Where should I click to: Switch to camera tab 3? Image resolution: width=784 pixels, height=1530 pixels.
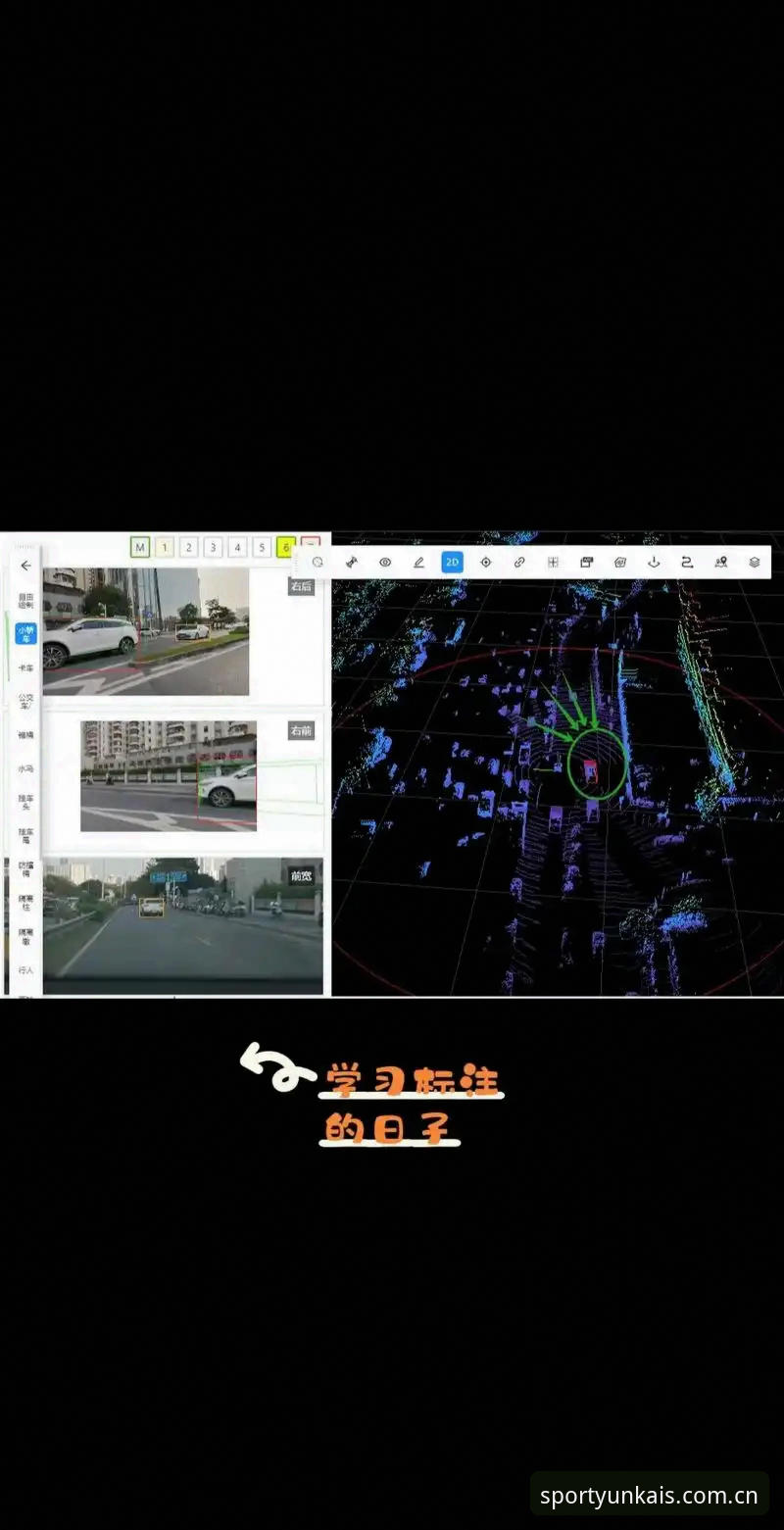click(213, 547)
